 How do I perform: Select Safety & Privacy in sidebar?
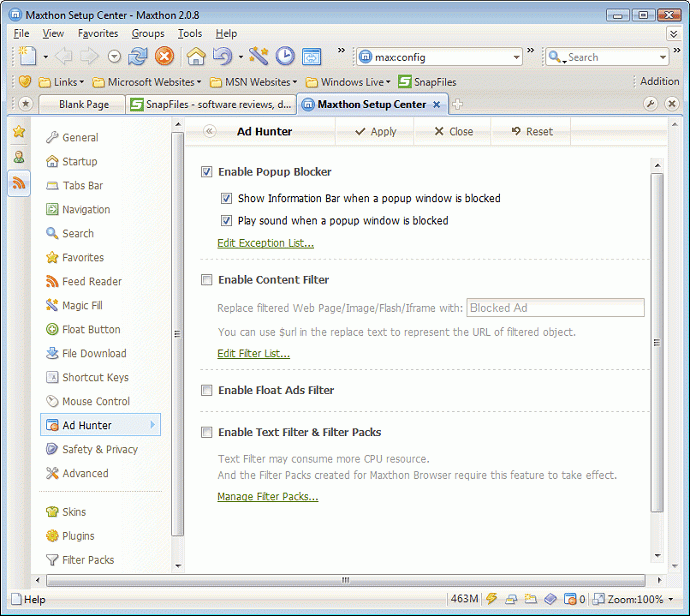click(100, 449)
